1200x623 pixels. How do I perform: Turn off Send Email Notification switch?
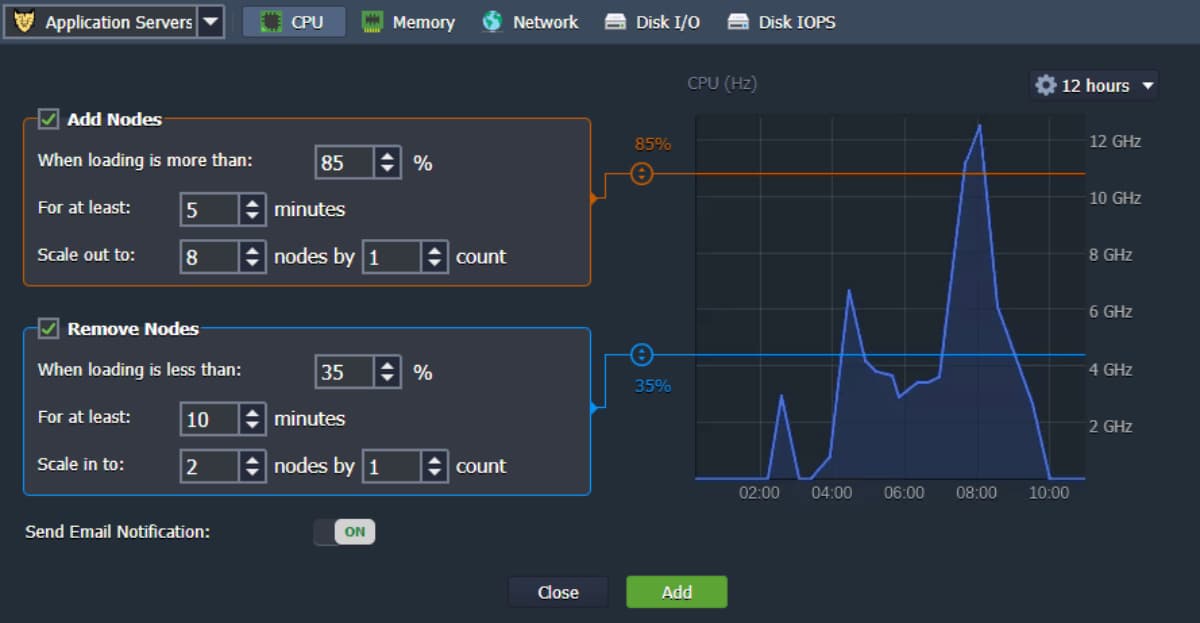point(344,532)
